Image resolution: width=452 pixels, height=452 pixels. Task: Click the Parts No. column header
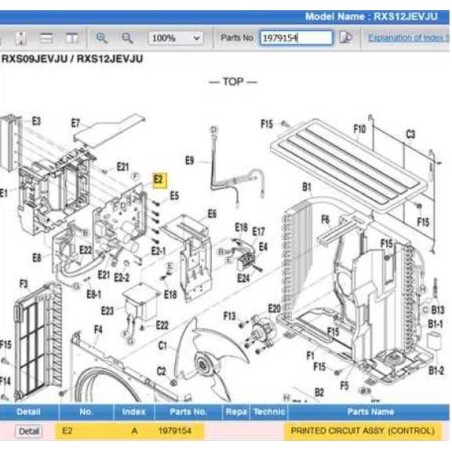tap(188, 412)
